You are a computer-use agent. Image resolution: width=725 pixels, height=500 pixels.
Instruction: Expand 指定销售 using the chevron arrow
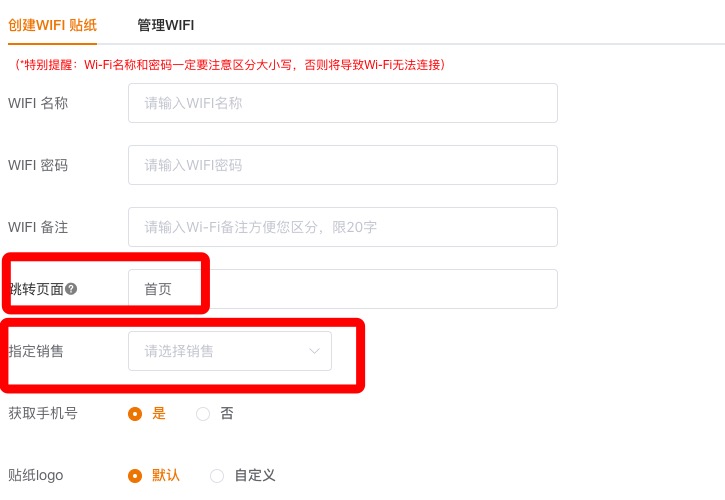(x=314, y=351)
